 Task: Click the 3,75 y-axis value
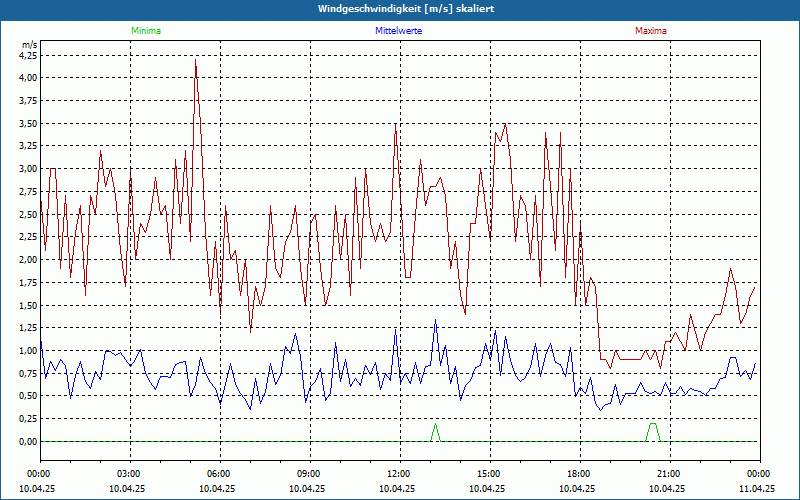28,101
